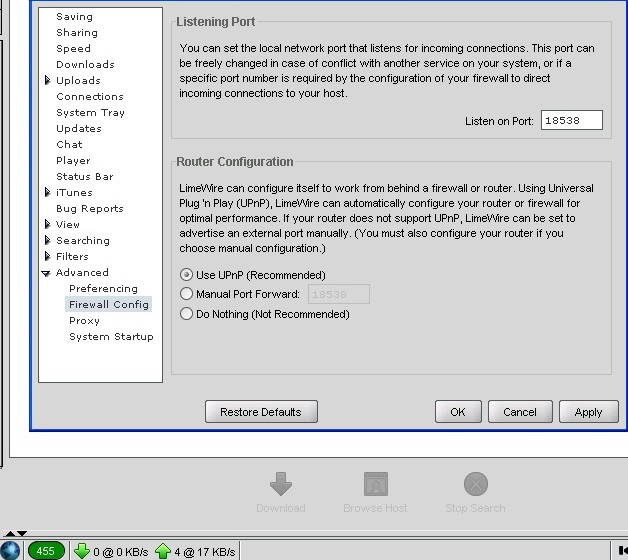Click the small up arrow above status bar
Screen dimensions: 628x560
pos(10,533)
